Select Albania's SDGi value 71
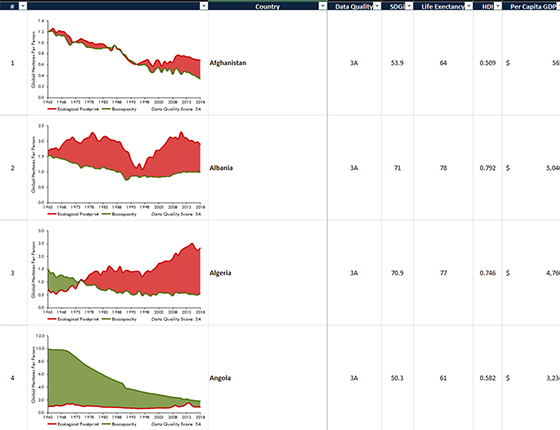This screenshot has width=560, height=430. click(397, 168)
